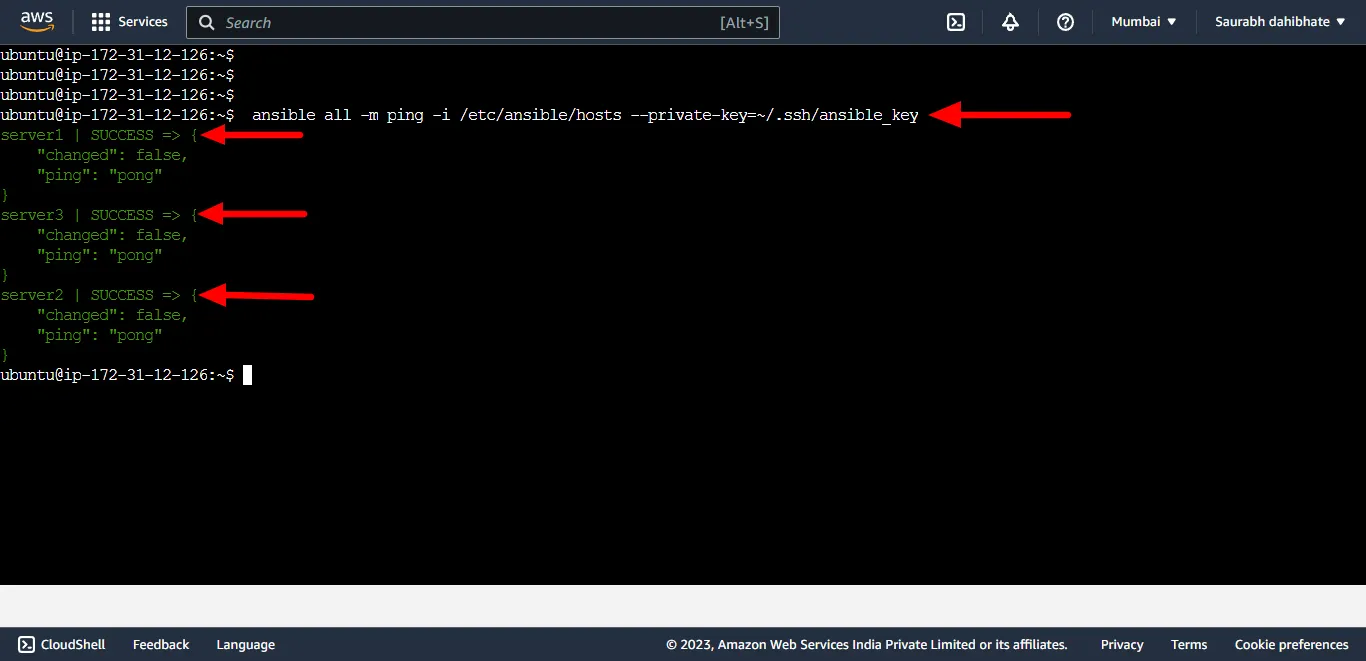Open CloudShell from the header terminal icon
The height and width of the screenshot is (661, 1366).
pyautogui.click(x=956, y=22)
